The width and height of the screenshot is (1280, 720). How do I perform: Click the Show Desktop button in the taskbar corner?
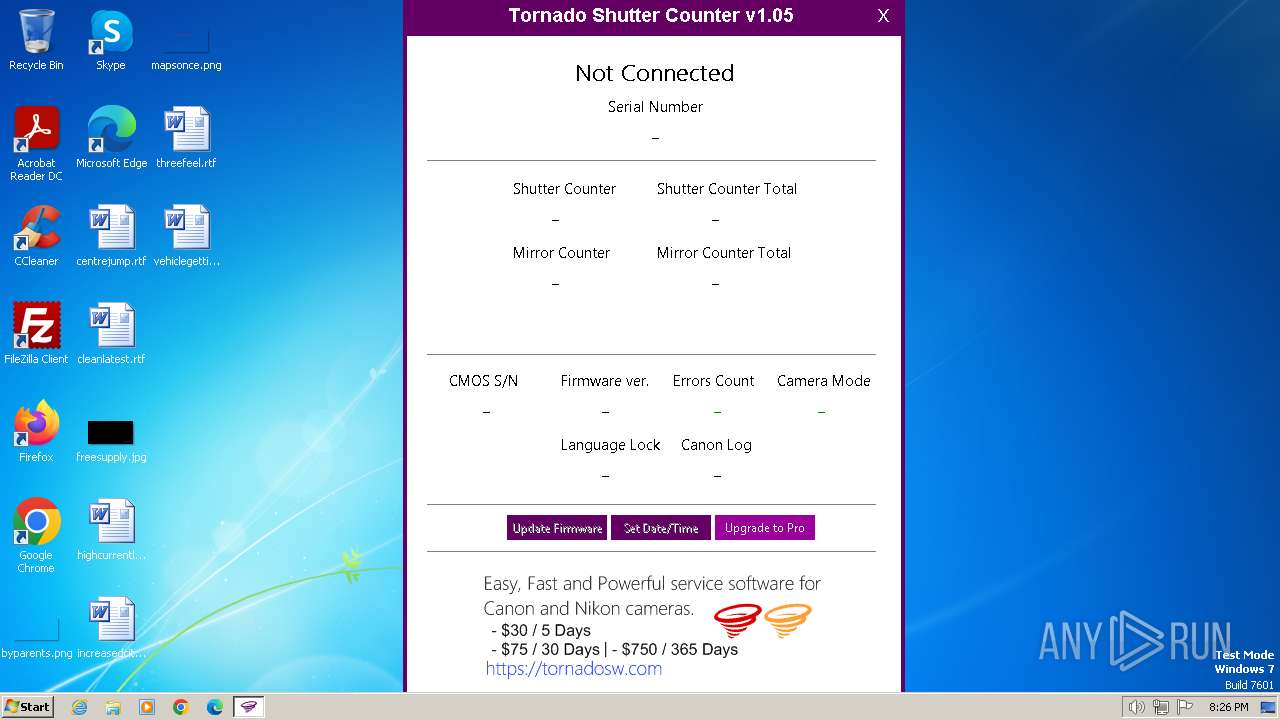[1268, 707]
